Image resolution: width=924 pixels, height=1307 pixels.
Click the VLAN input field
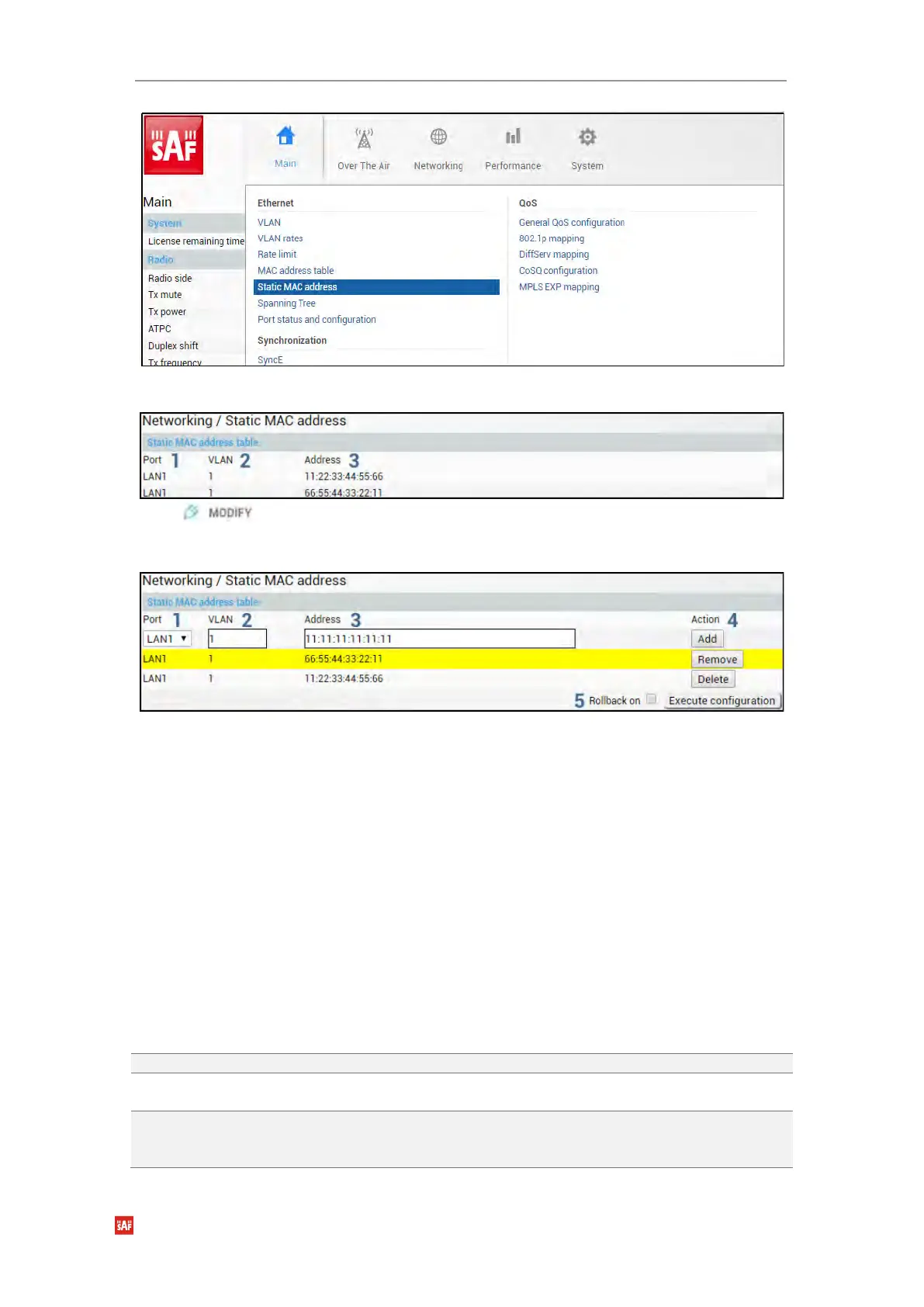237,639
